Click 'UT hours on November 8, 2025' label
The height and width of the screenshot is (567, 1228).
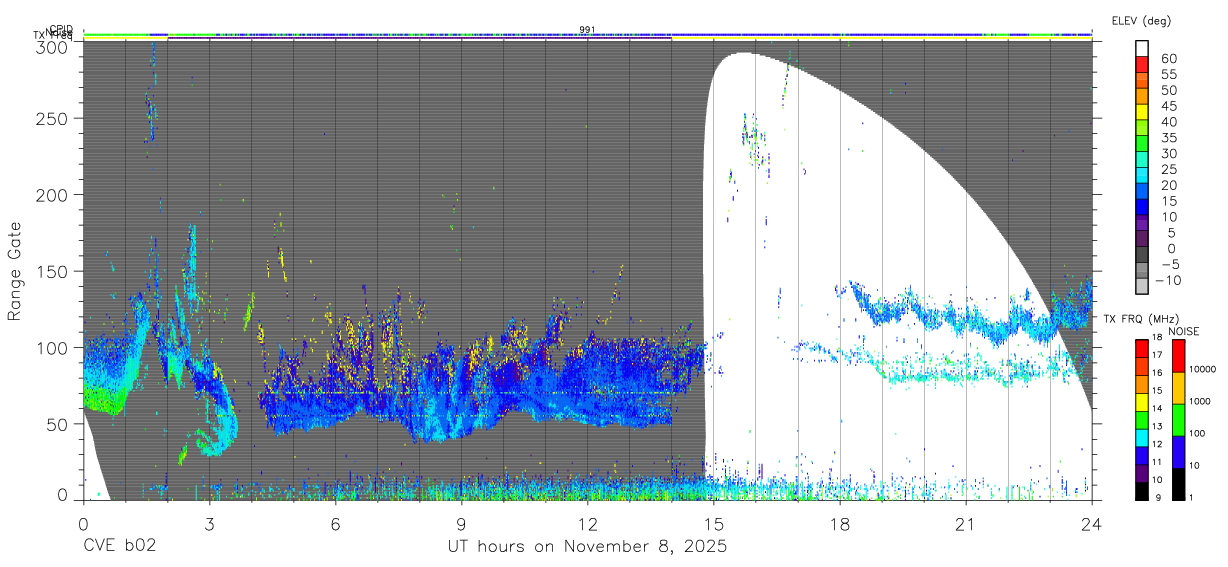click(x=587, y=546)
